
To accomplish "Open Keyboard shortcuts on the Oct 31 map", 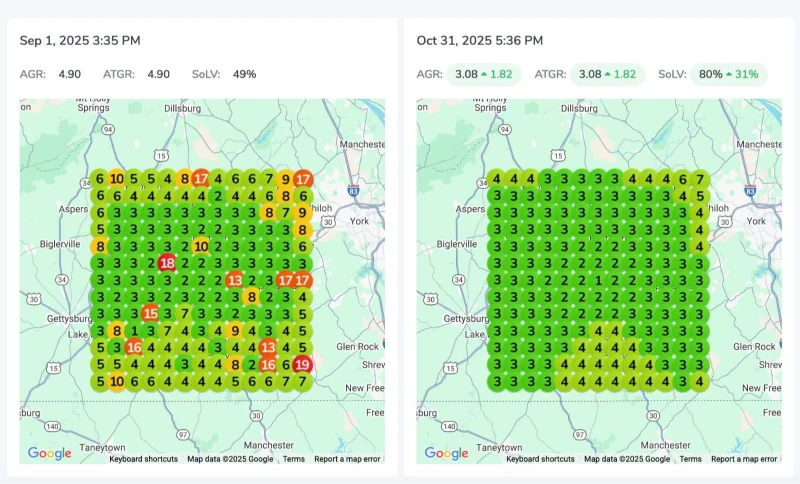I will (540, 459).
